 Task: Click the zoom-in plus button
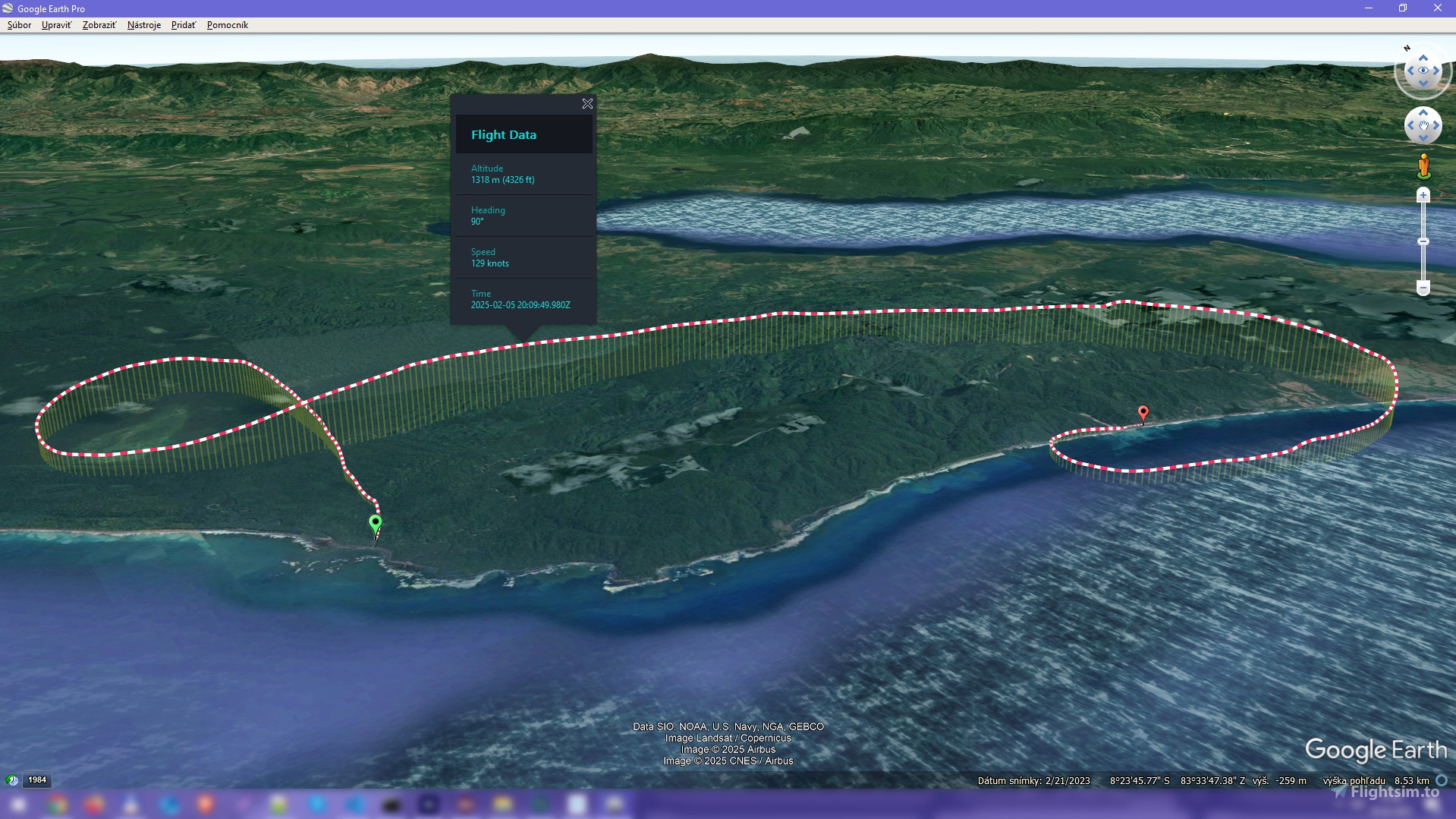[1423, 194]
